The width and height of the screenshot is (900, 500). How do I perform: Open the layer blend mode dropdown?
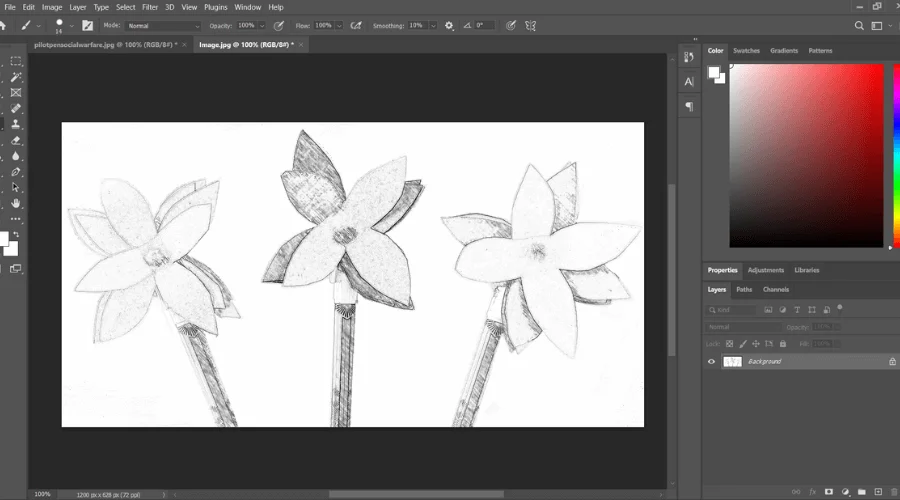click(x=743, y=327)
